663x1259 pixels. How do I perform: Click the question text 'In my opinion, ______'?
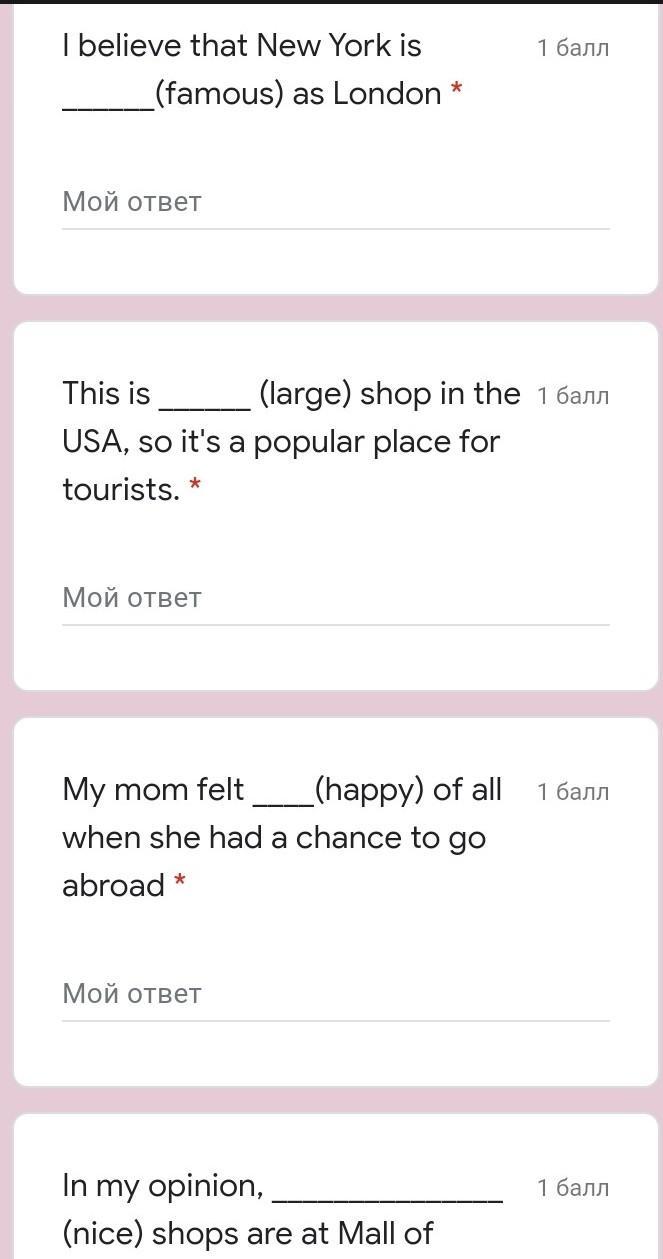click(x=163, y=1186)
